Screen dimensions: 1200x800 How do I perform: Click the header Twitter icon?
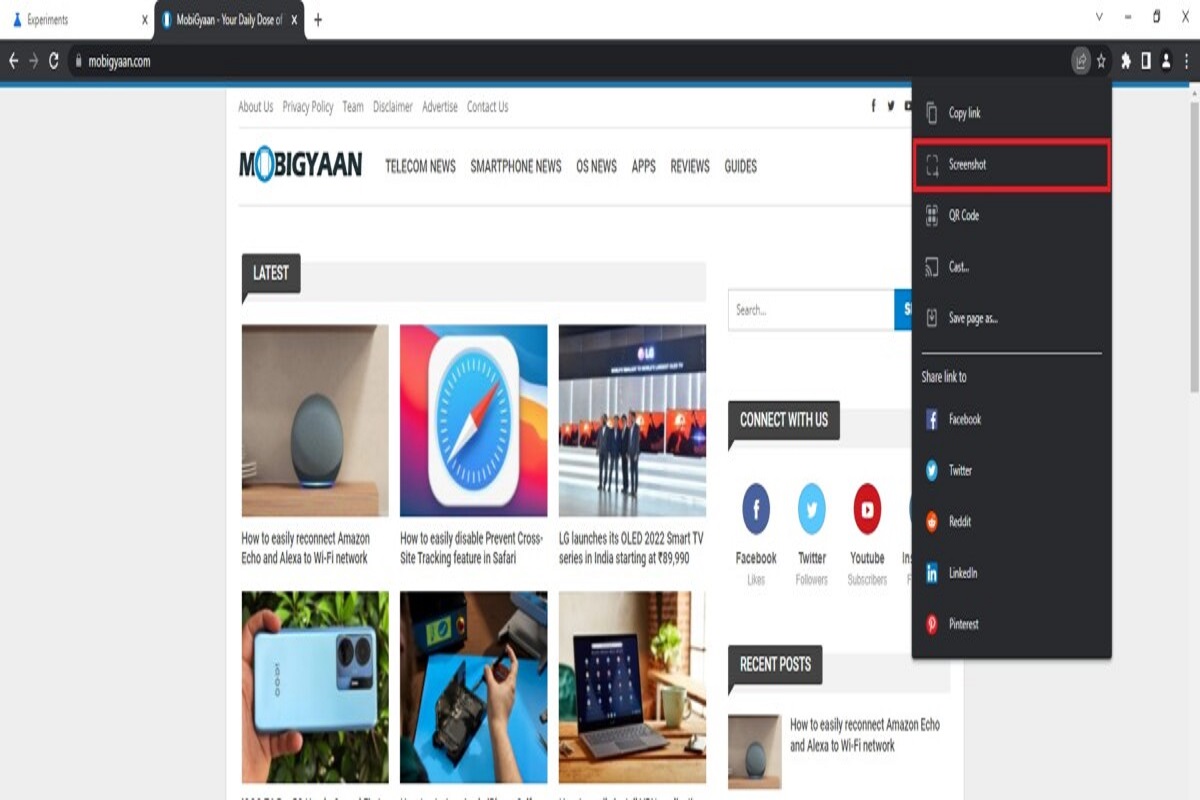tap(891, 106)
